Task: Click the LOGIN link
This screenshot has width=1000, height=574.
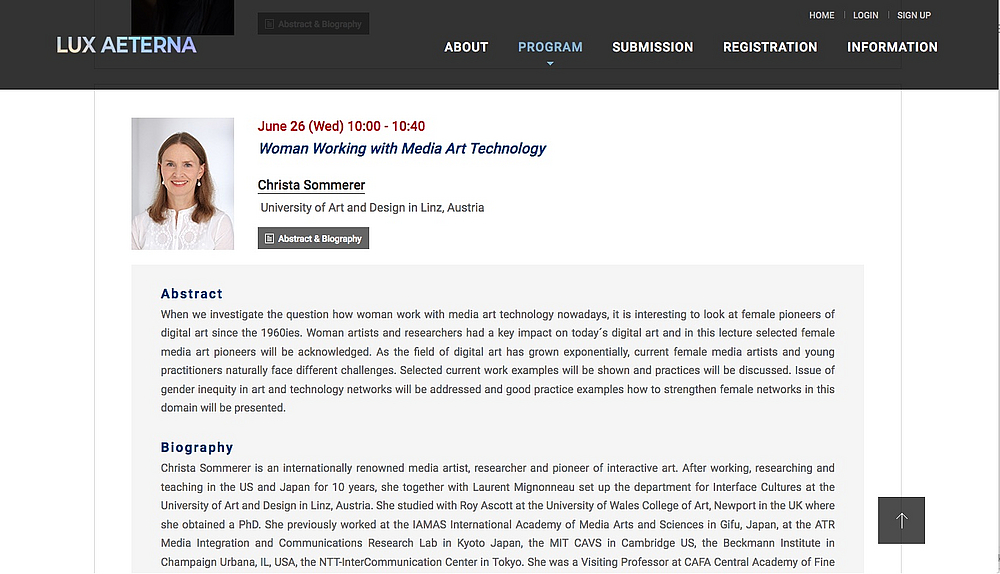Action: 865,15
